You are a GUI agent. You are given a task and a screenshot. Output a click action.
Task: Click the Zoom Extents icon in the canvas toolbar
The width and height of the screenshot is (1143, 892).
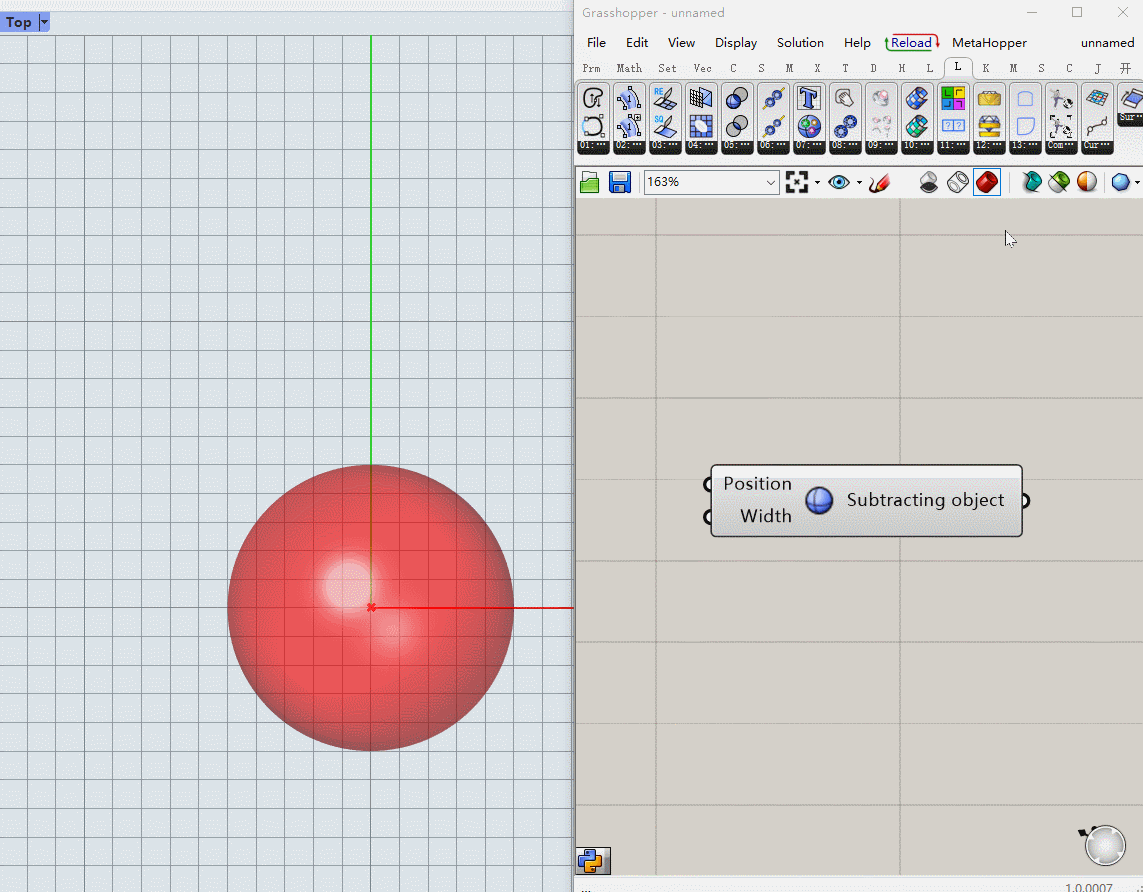(x=797, y=182)
